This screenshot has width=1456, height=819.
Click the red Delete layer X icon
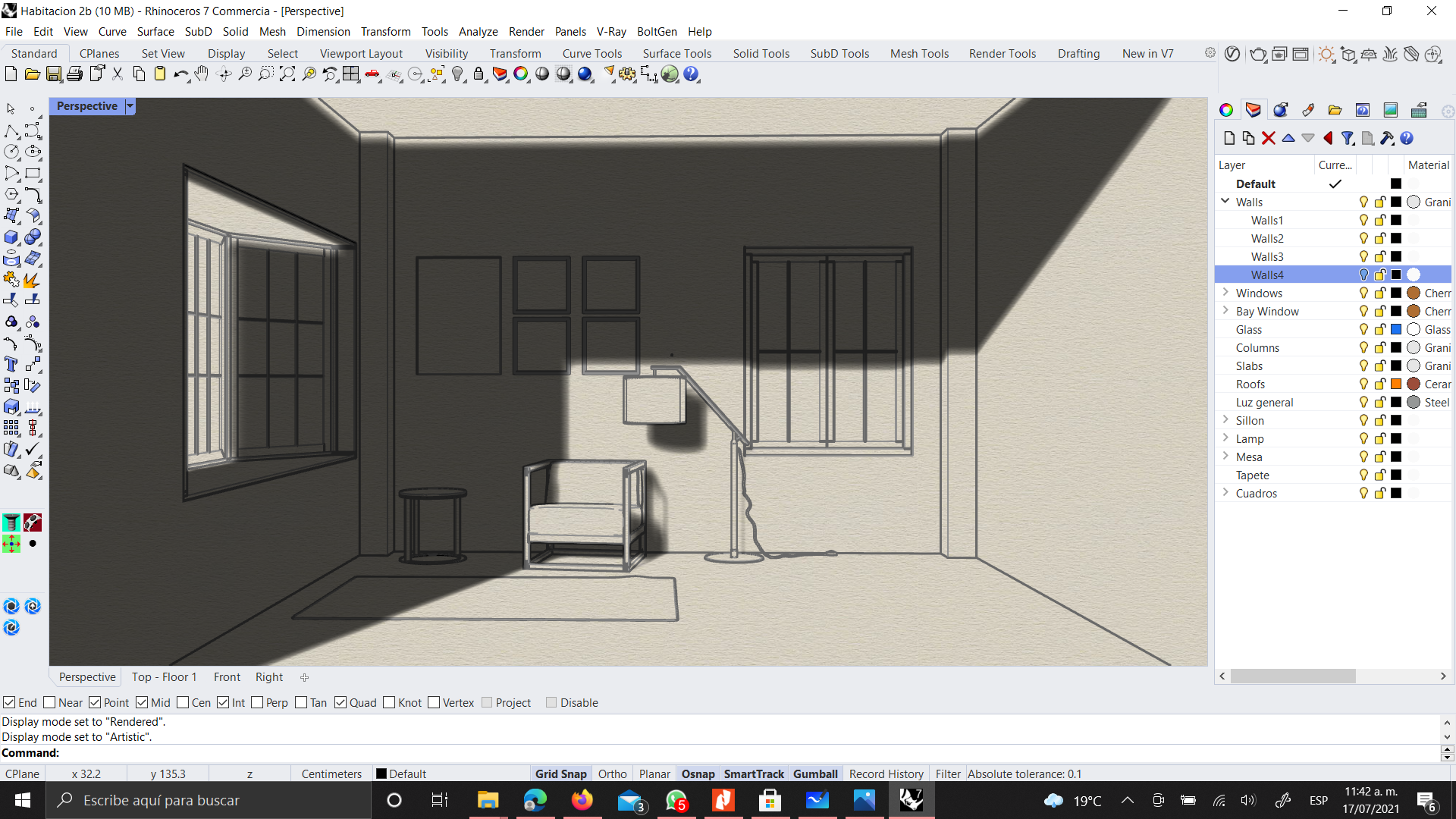1269,138
